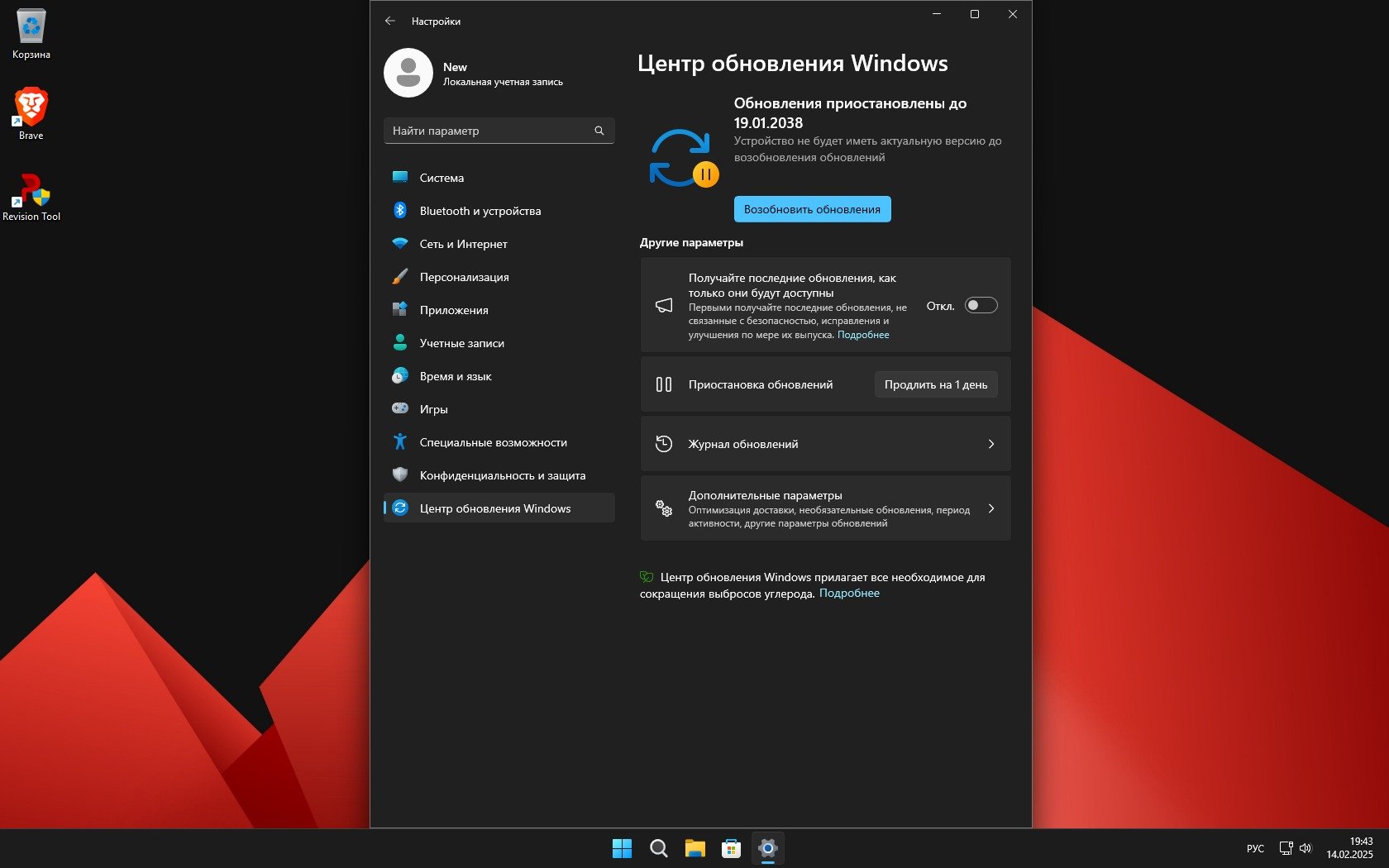Open Подробнее link about carbon emissions
This screenshot has height=868, width=1389.
coord(849,594)
